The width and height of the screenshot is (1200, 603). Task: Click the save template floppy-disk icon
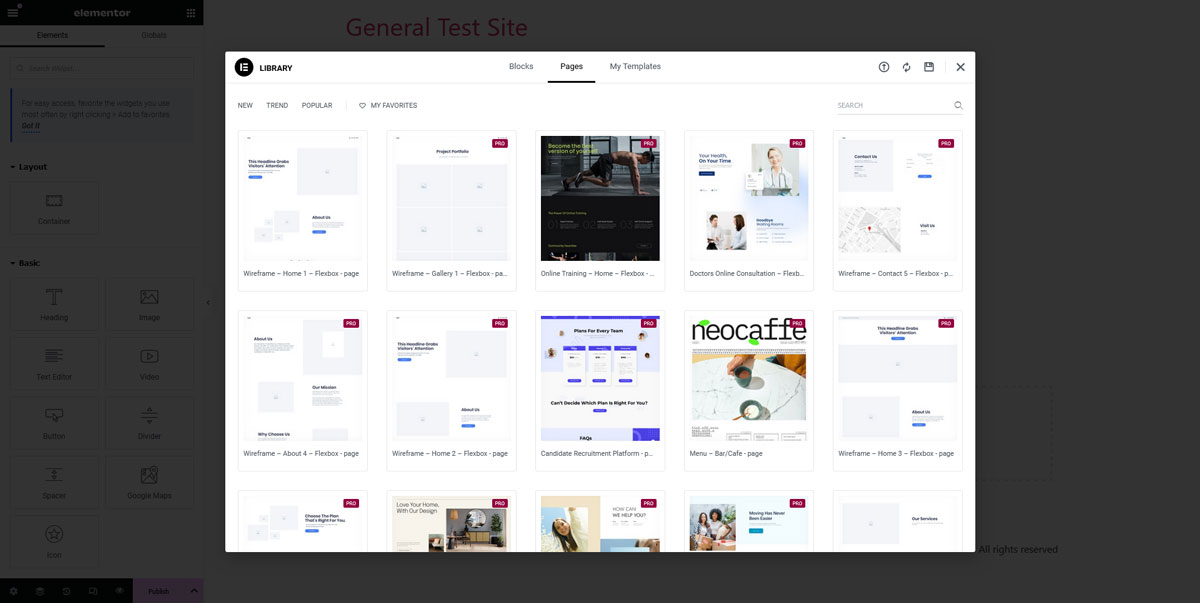(x=929, y=67)
